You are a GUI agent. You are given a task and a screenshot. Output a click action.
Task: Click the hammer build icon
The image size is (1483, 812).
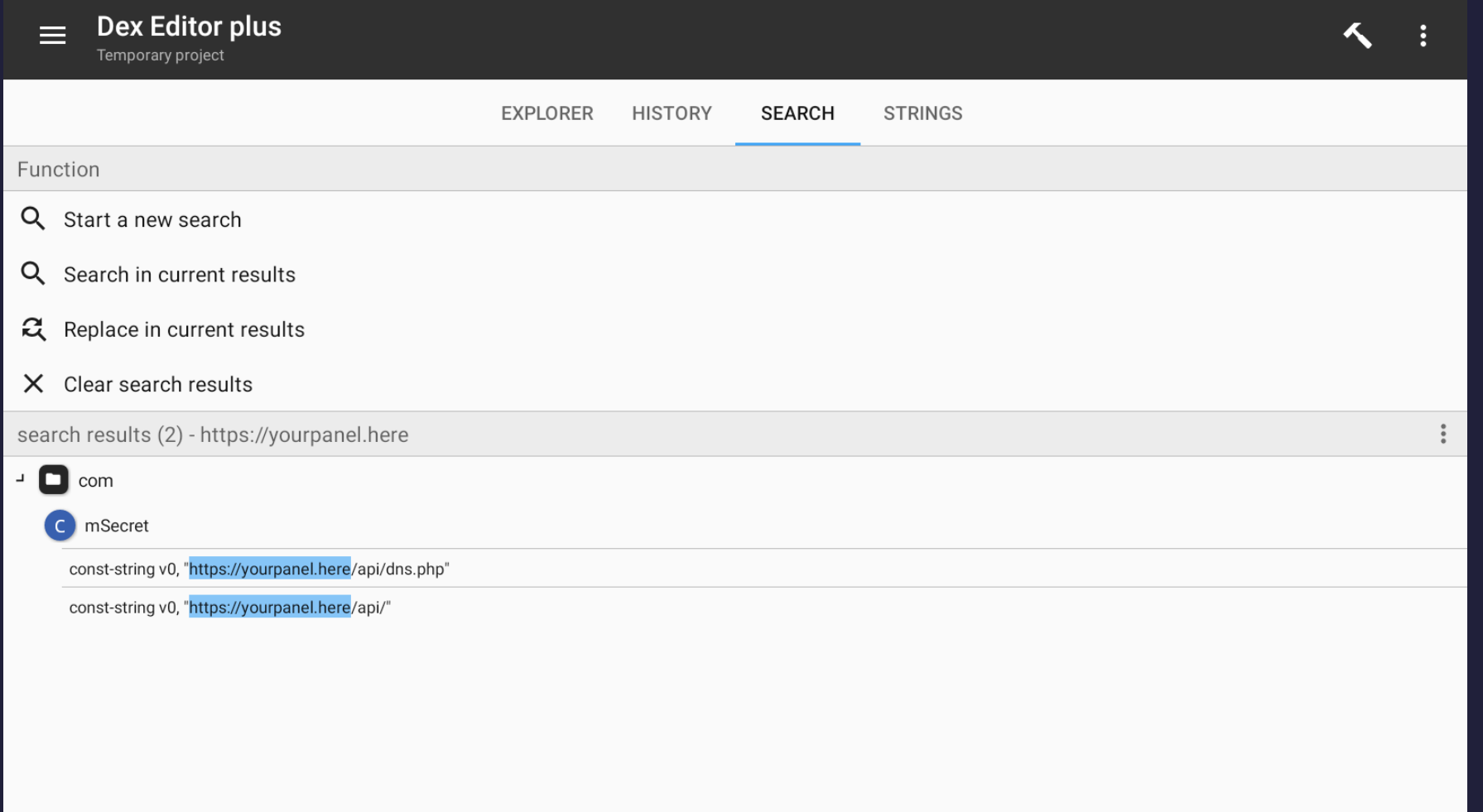click(1357, 36)
